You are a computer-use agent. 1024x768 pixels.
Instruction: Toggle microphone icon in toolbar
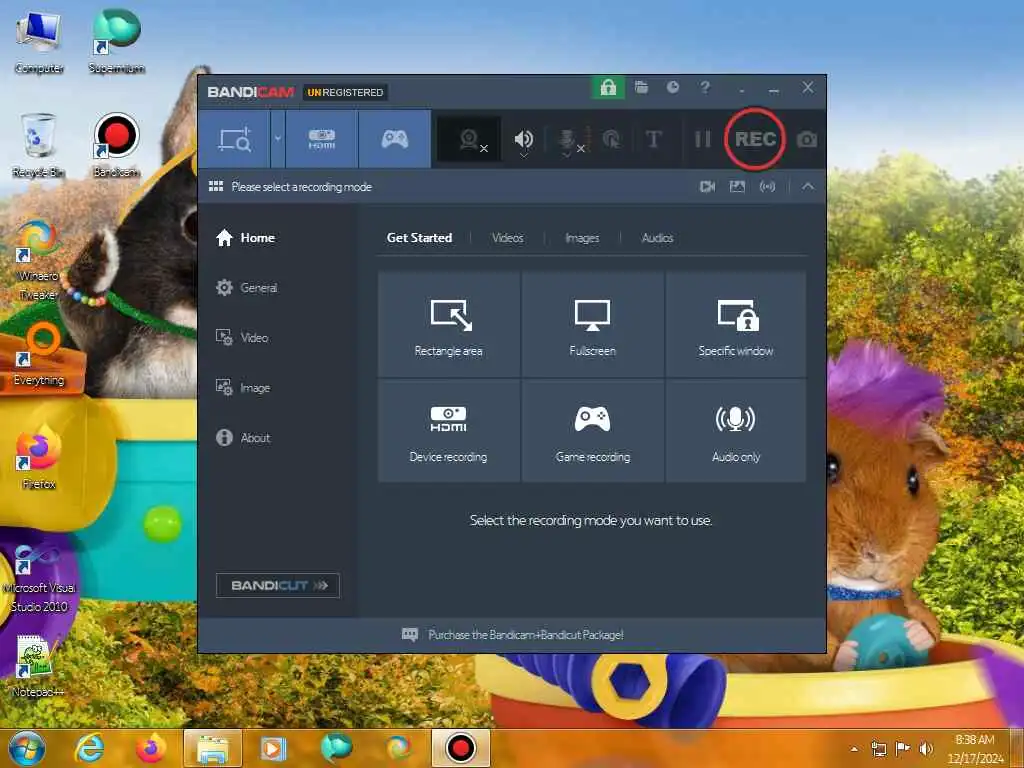pyautogui.click(x=568, y=140)
